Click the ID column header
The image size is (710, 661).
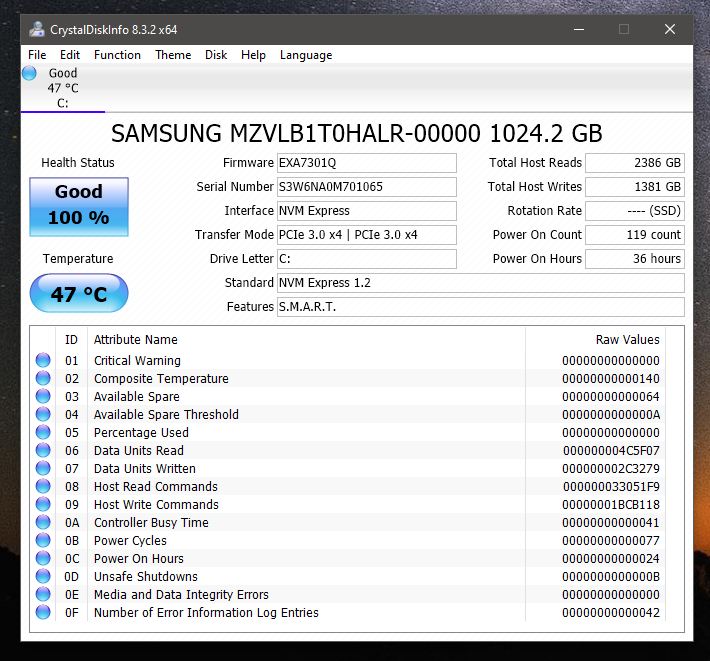pyautogui.click(x=72, y=340)
